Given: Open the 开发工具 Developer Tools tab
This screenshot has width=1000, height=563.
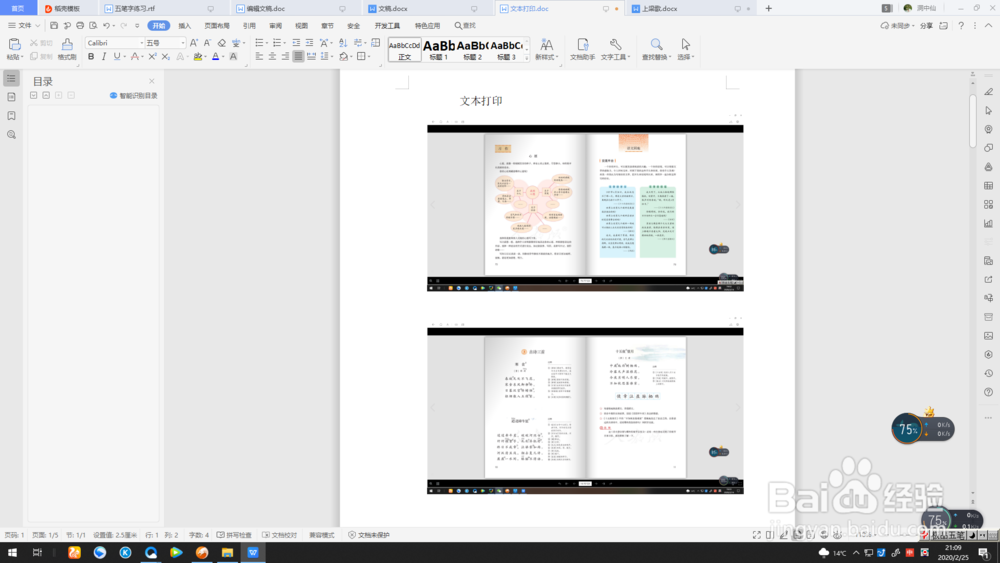Looking at the screenshot, I should 387,26.
